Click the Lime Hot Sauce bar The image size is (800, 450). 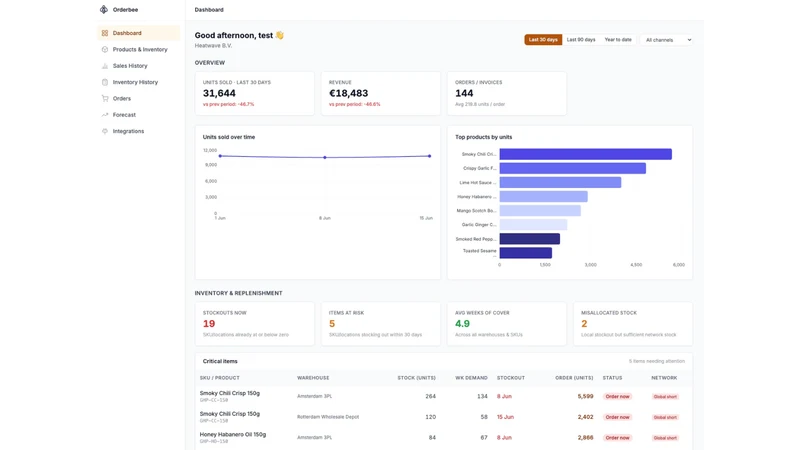point(560,183)
